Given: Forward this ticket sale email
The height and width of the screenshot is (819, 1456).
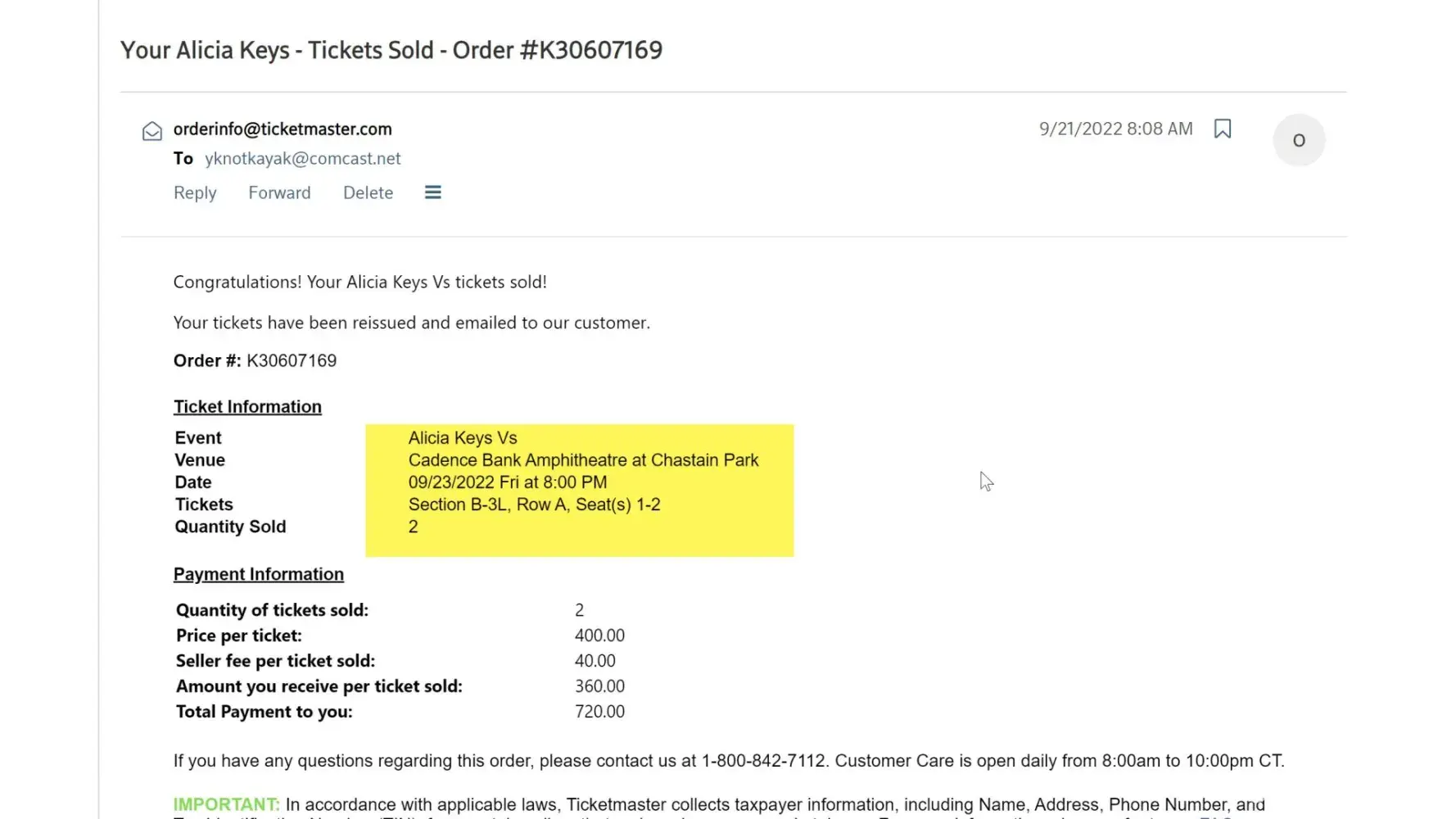Looking at the screenshot, I should click(x=279, y=192).
